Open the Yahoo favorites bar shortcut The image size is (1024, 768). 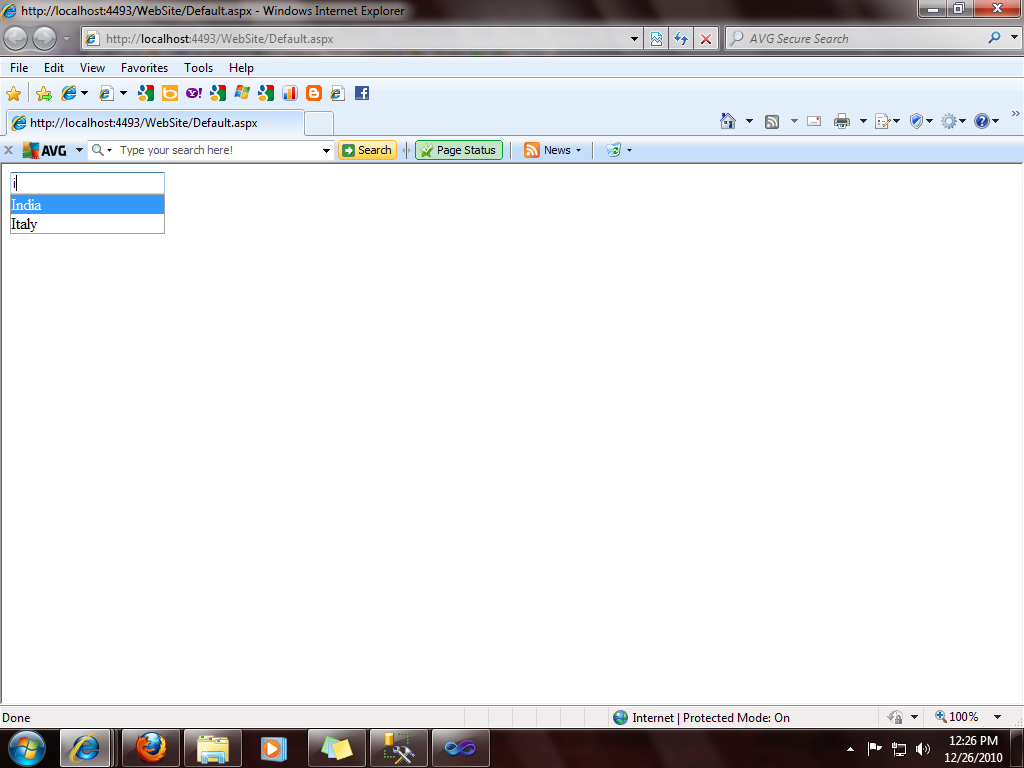[194, 93]
